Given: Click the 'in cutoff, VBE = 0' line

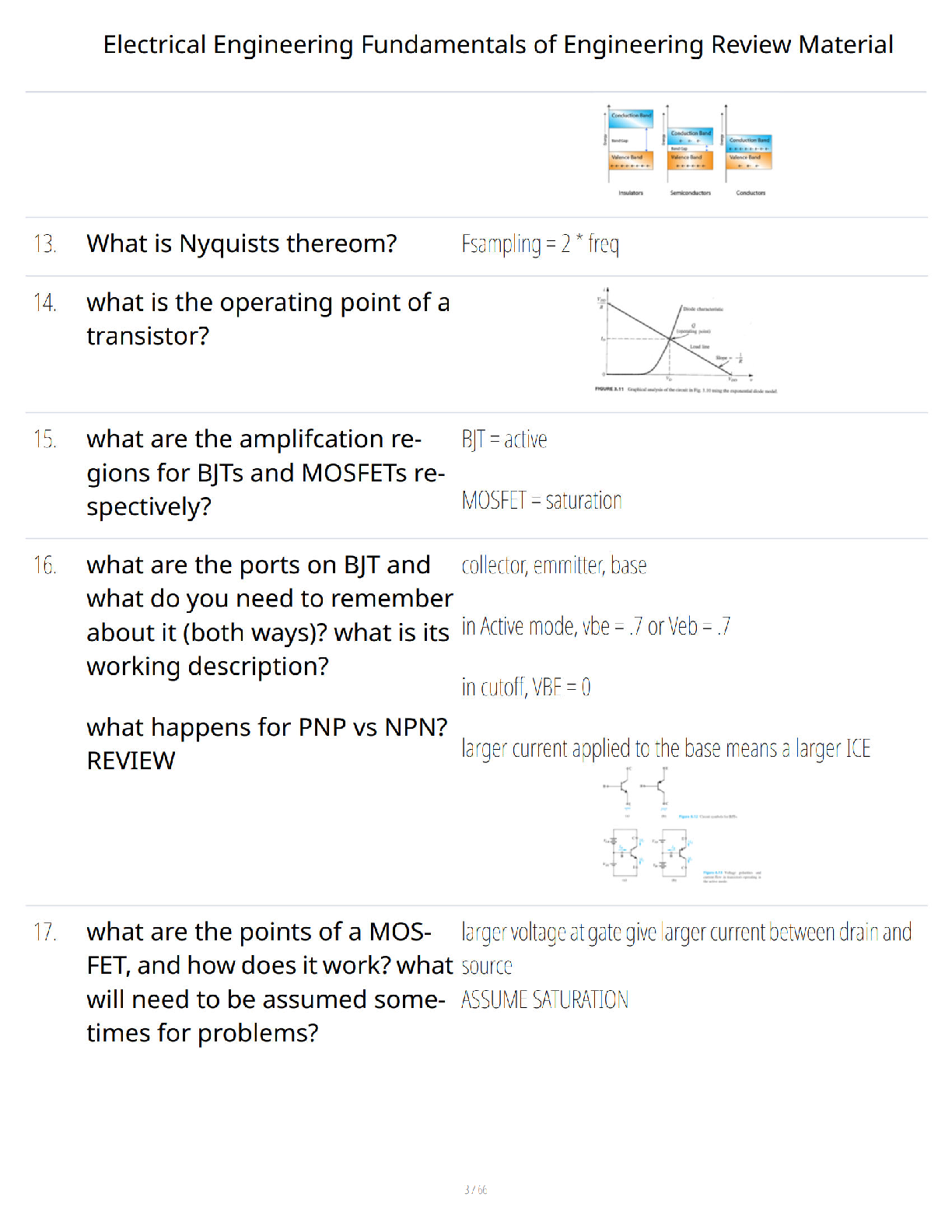Looking at the screenshot, I should click(x=526, y=687).
